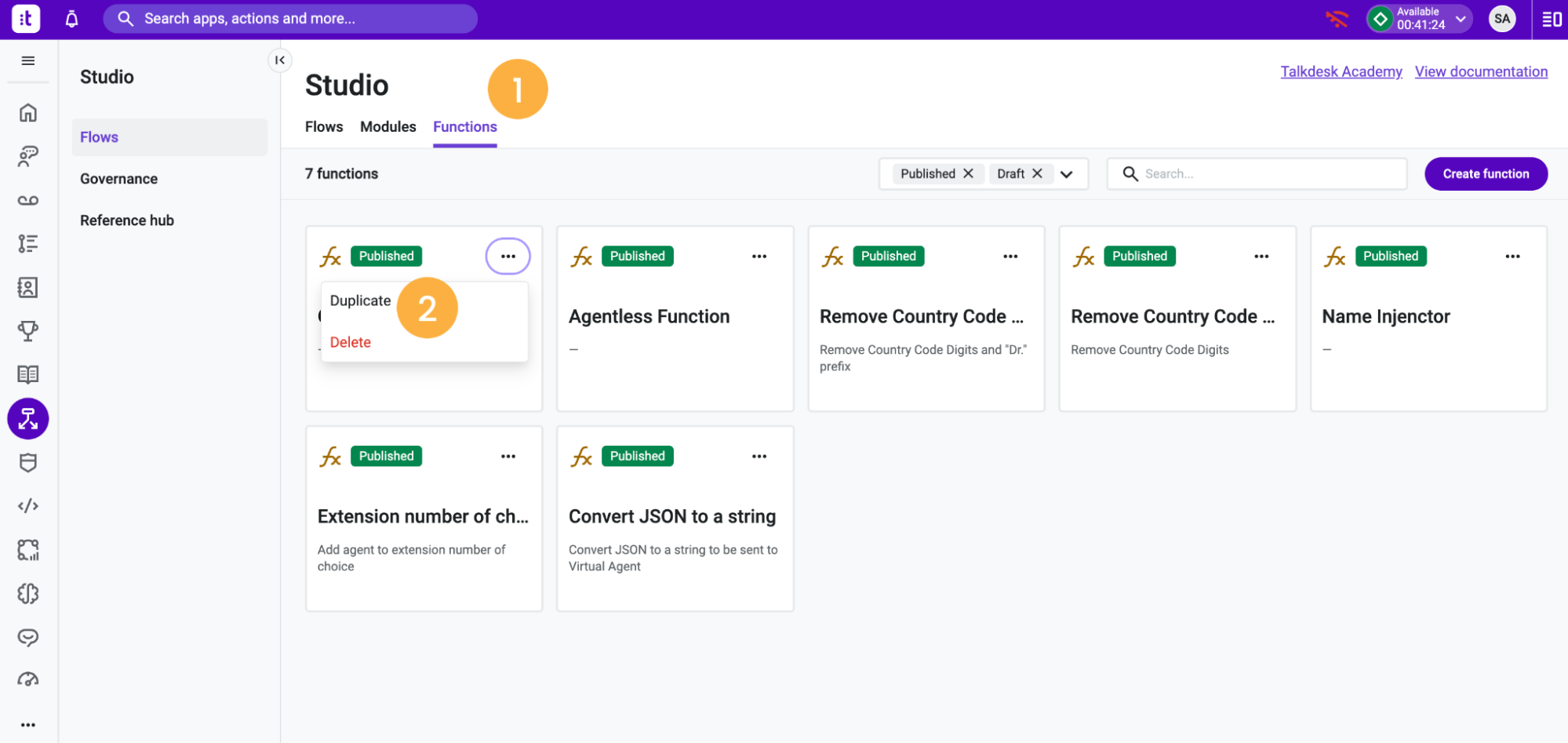Select the Functions tab
The width and height of the screenshot is (1568, 743).
(x=465, y=127)
